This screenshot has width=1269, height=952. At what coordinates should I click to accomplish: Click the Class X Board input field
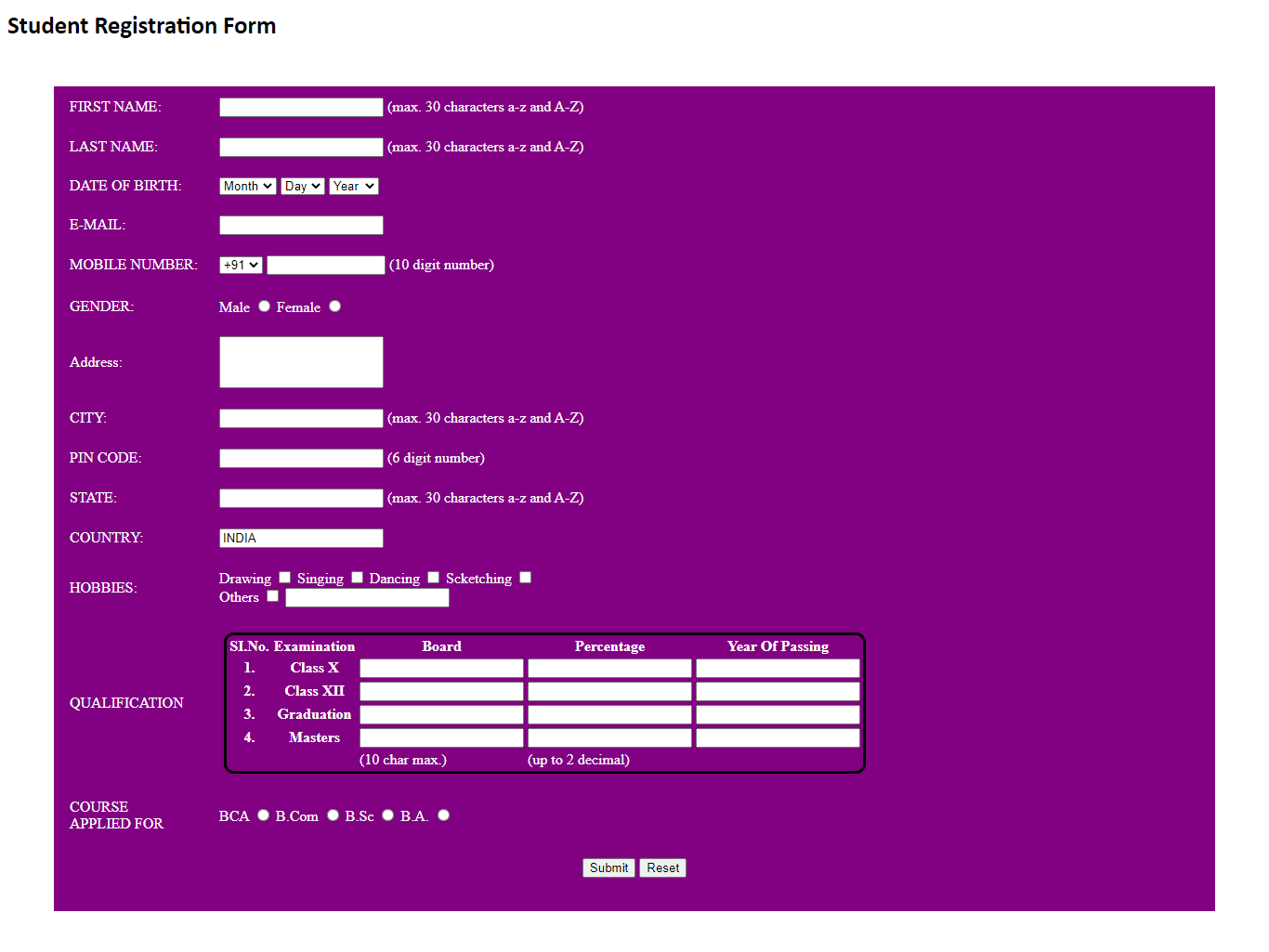441,669
